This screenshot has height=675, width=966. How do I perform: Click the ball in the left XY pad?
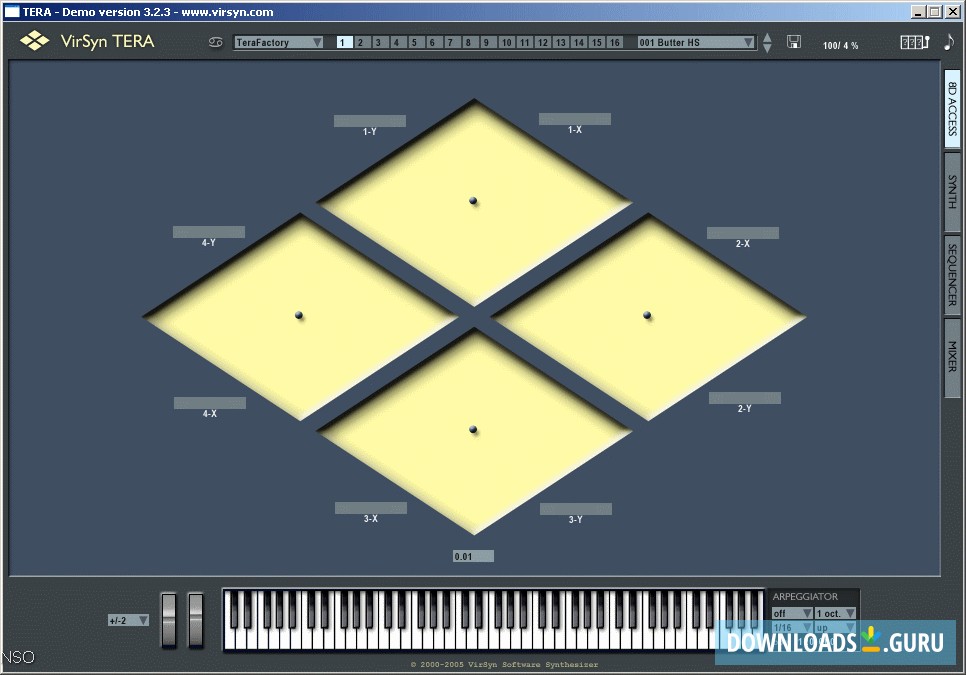point(299,315)
